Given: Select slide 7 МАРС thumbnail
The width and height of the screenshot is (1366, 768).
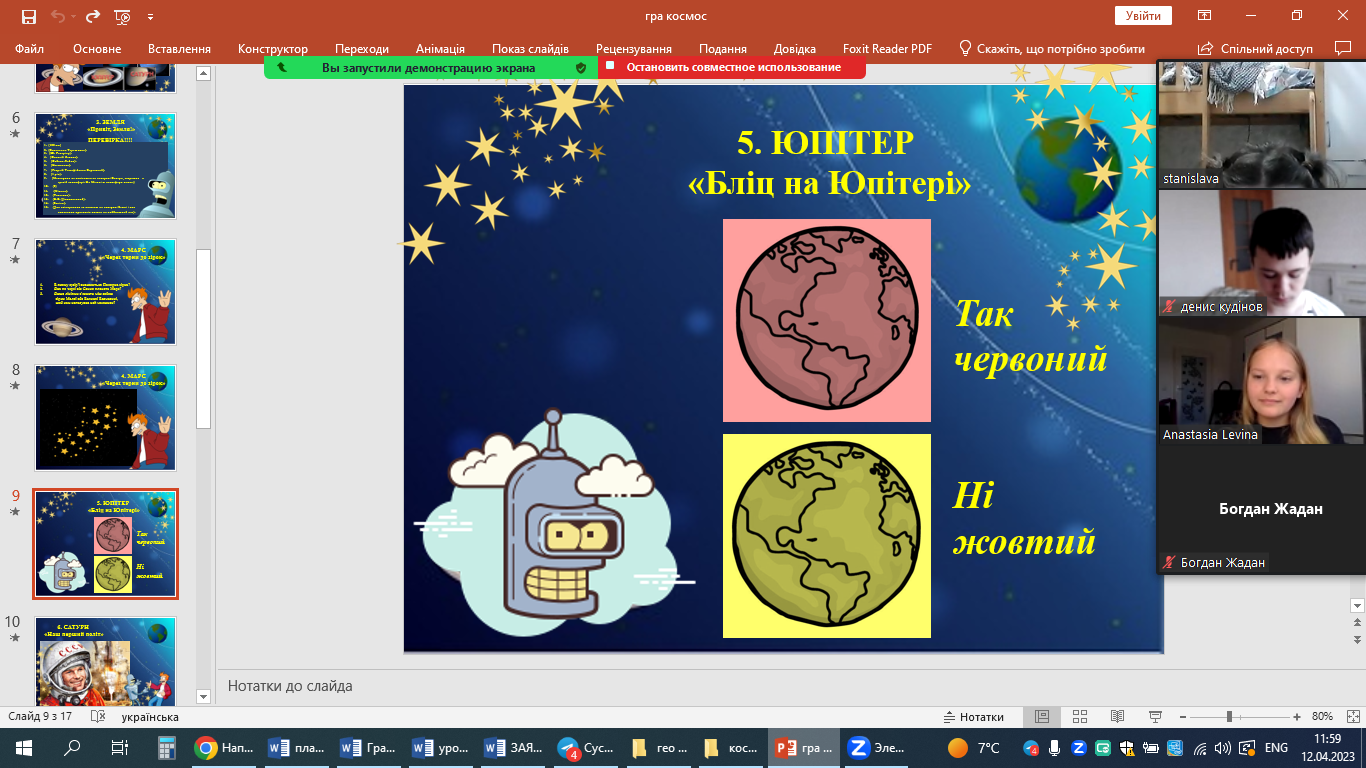Looking at the screenshot, I should [106, 292].
